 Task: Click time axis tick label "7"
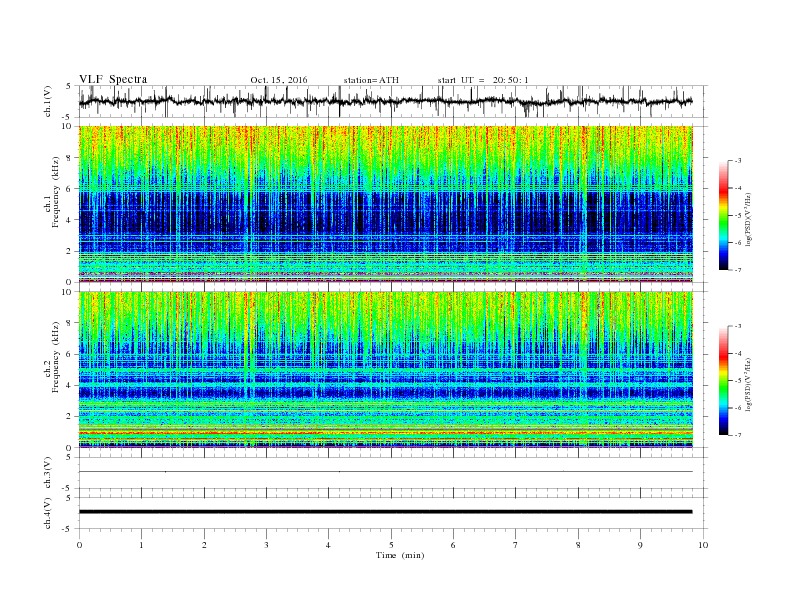pyautogui.click(x=516, y=545)
